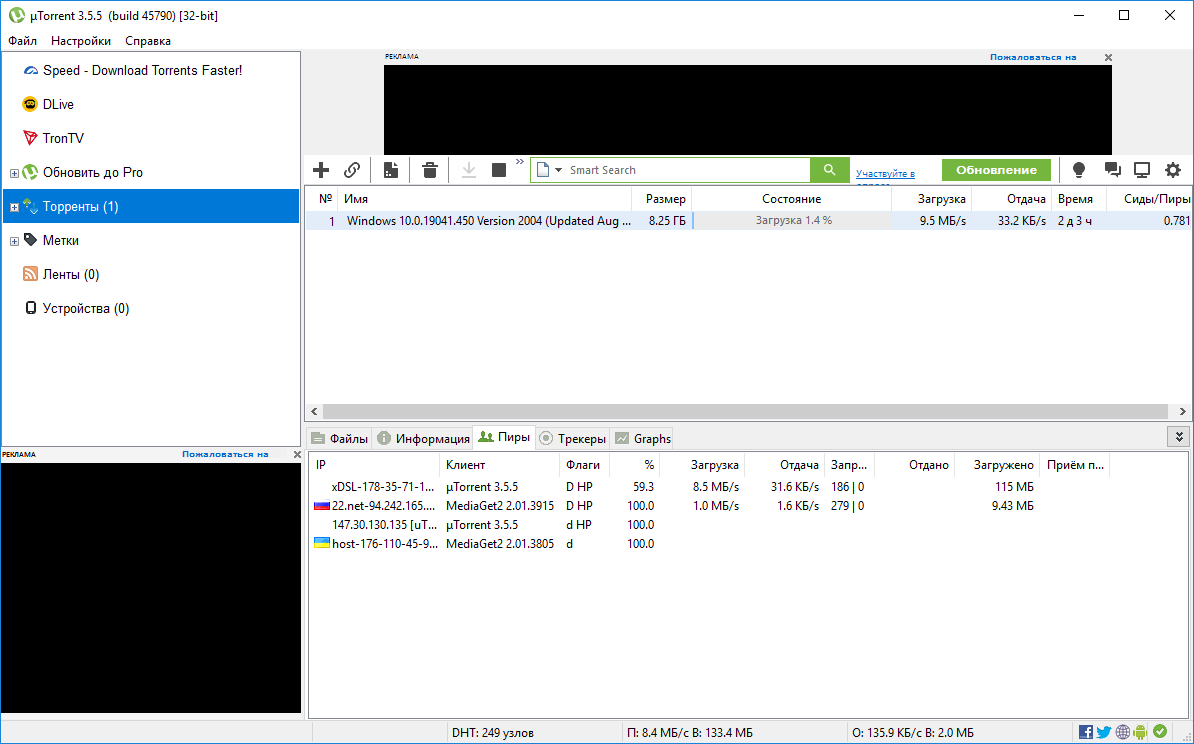The width and height of the screenshot is (1194, 744).
Task: Click the light bulb tips icon
Action: coord(1078,170)
